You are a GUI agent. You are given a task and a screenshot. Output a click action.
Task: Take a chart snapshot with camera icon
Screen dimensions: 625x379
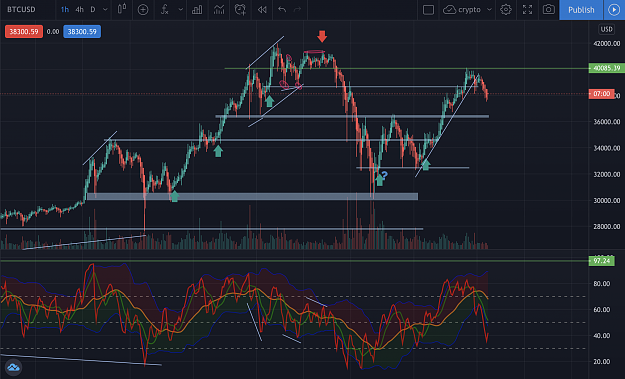549,10
